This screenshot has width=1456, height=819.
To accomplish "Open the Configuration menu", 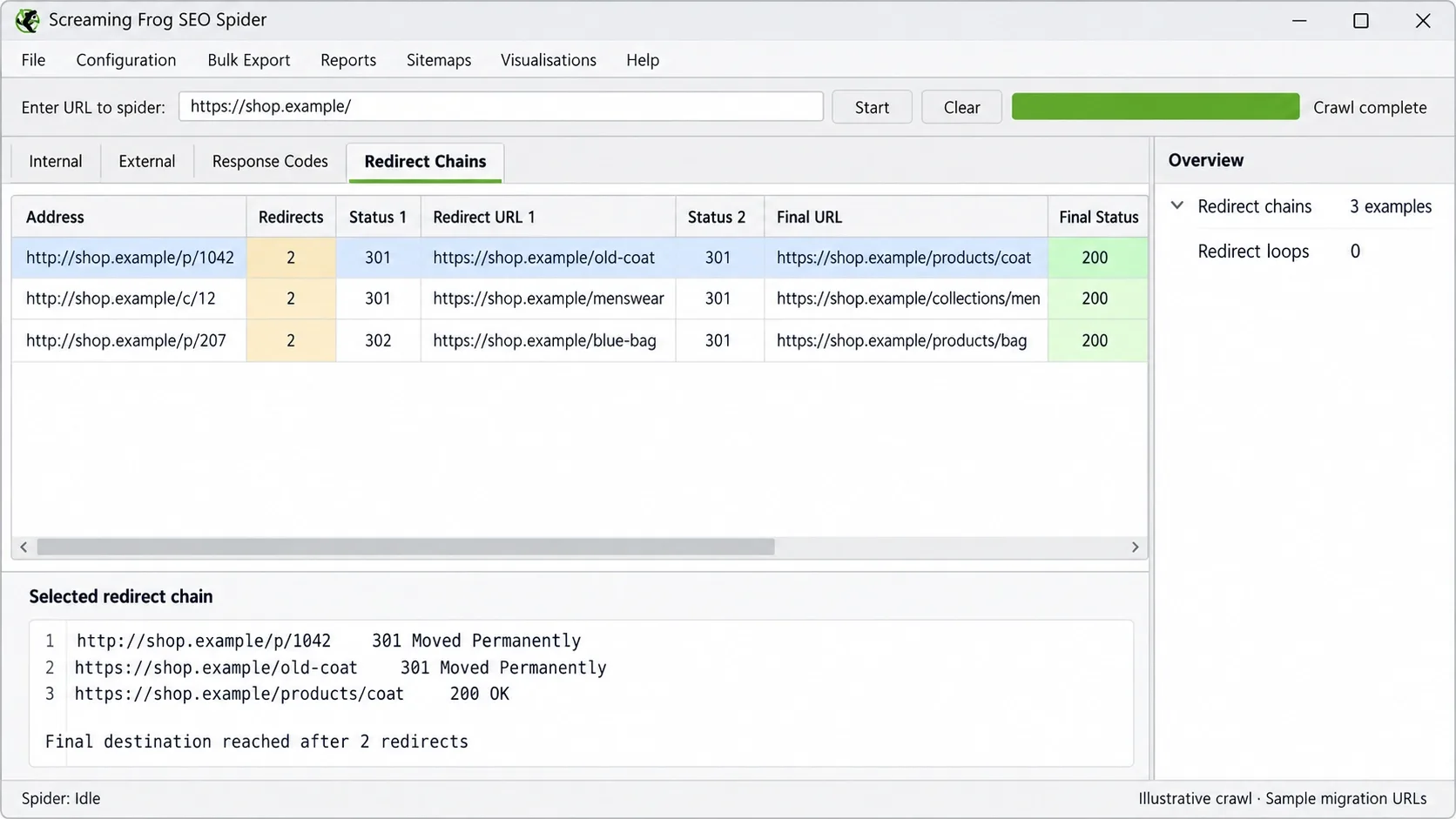I will (x=126, y=60).
